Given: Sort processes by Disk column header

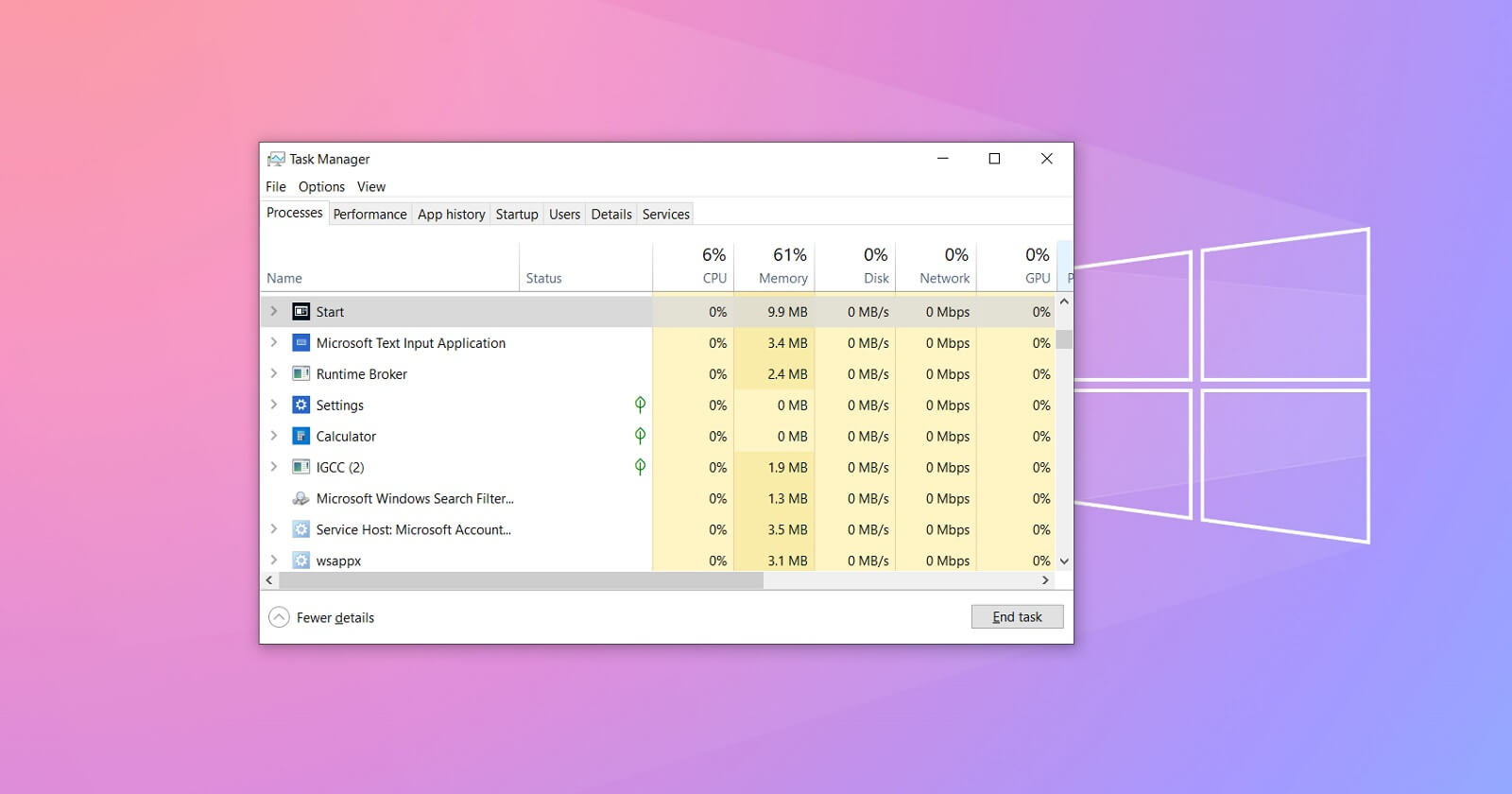Looking at the screenshot, I should 855,266.
